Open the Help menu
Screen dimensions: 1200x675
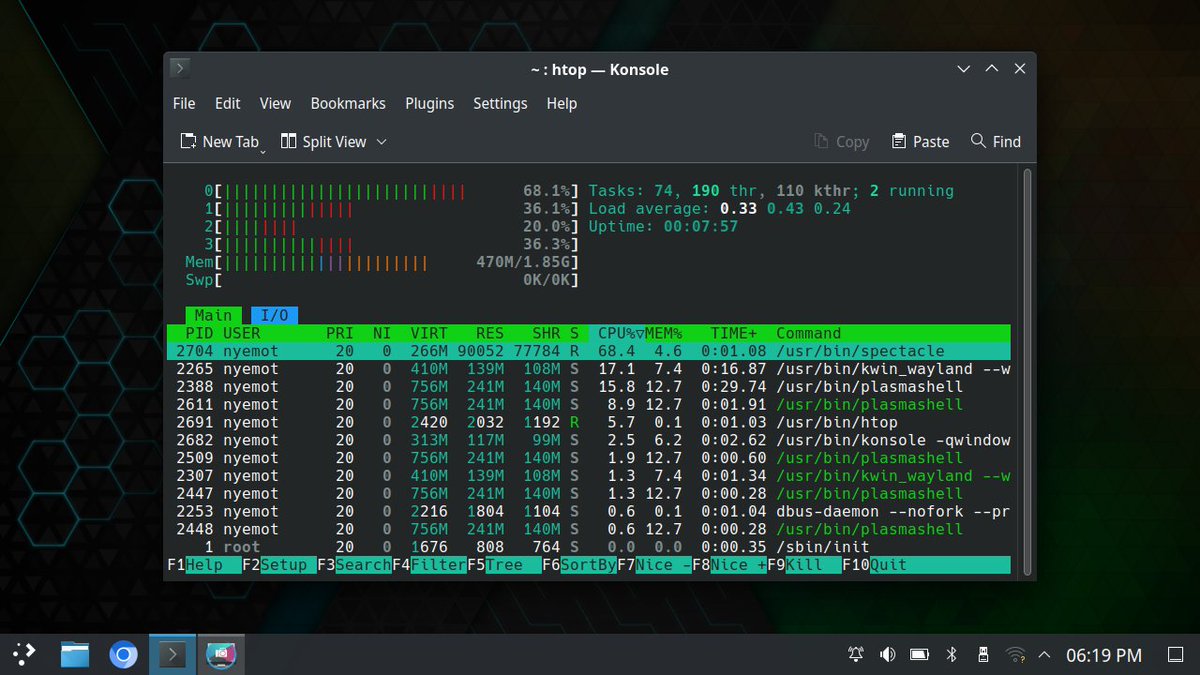tap(562, 103)
